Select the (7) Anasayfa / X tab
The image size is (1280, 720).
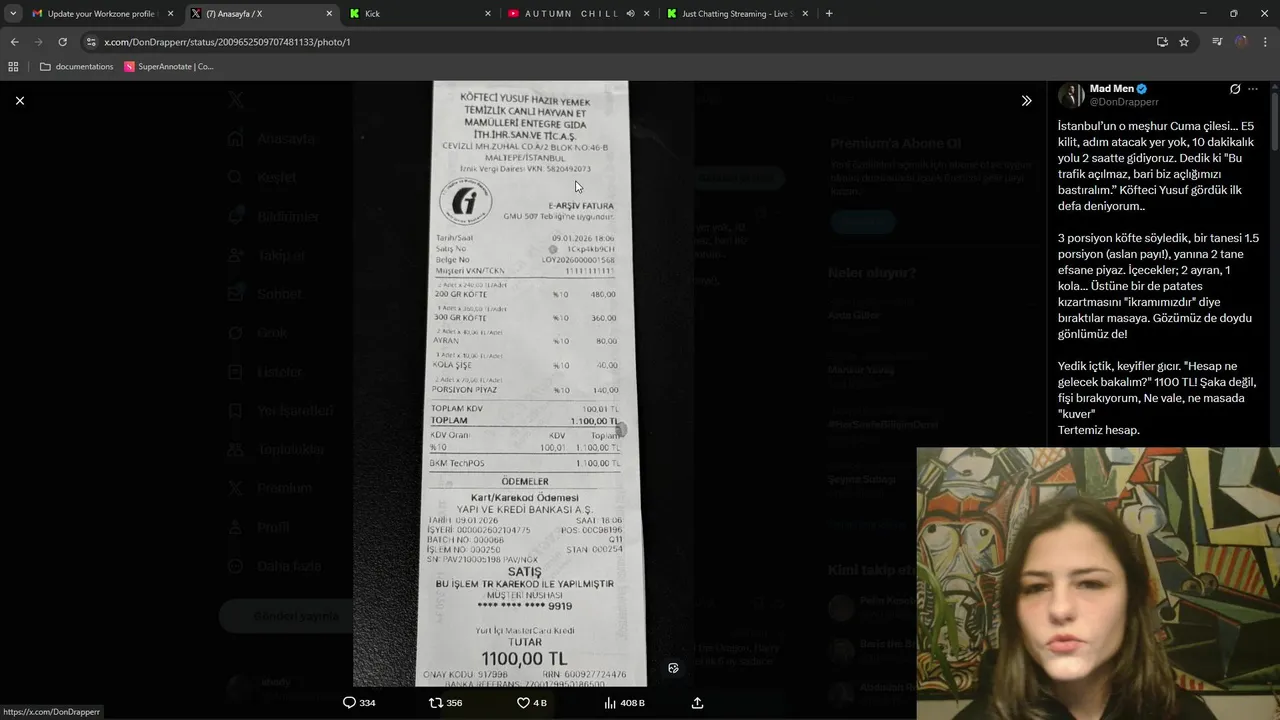point(263,14)
